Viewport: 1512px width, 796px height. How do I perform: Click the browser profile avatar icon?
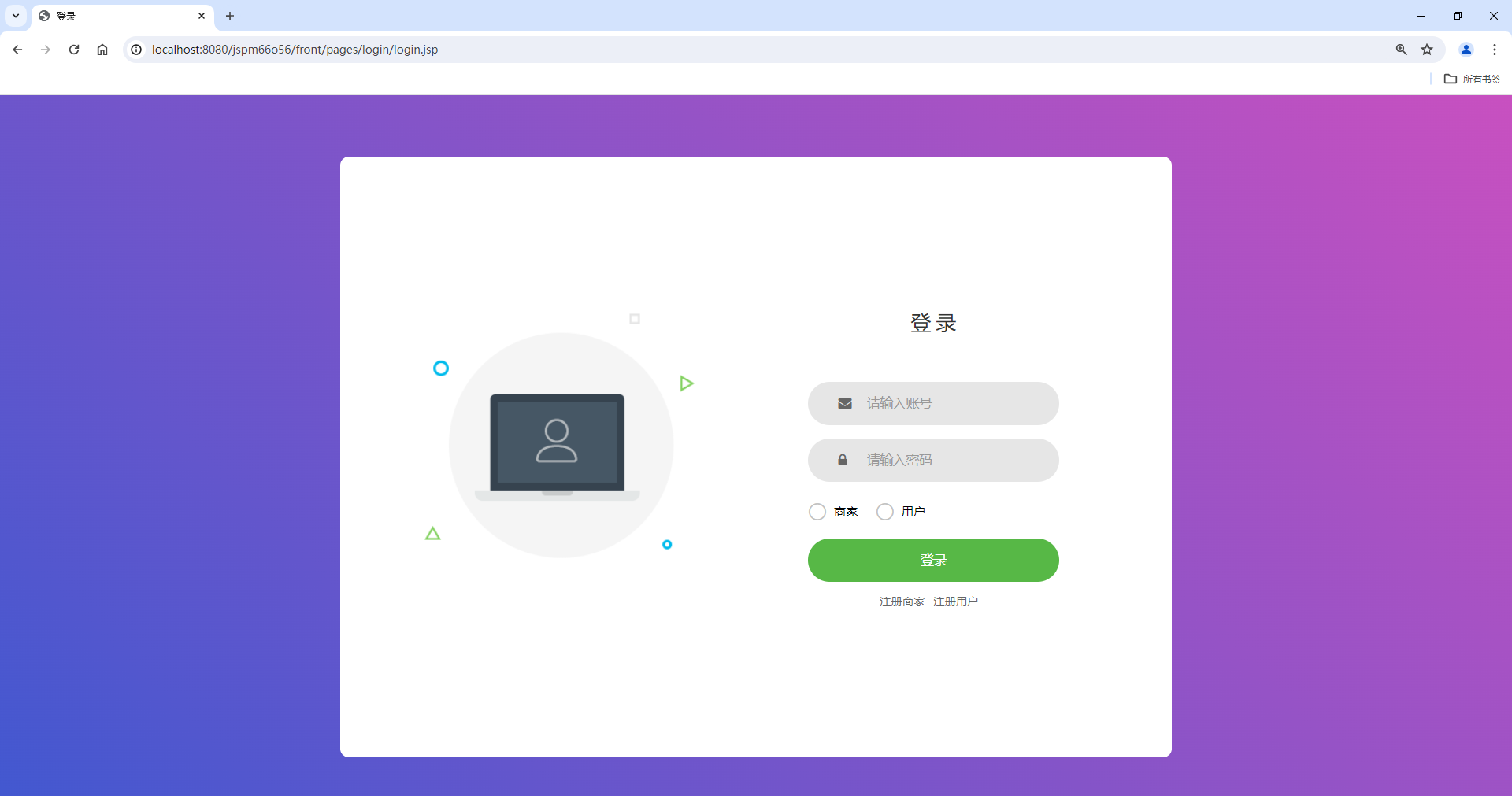click(1466, 49)
